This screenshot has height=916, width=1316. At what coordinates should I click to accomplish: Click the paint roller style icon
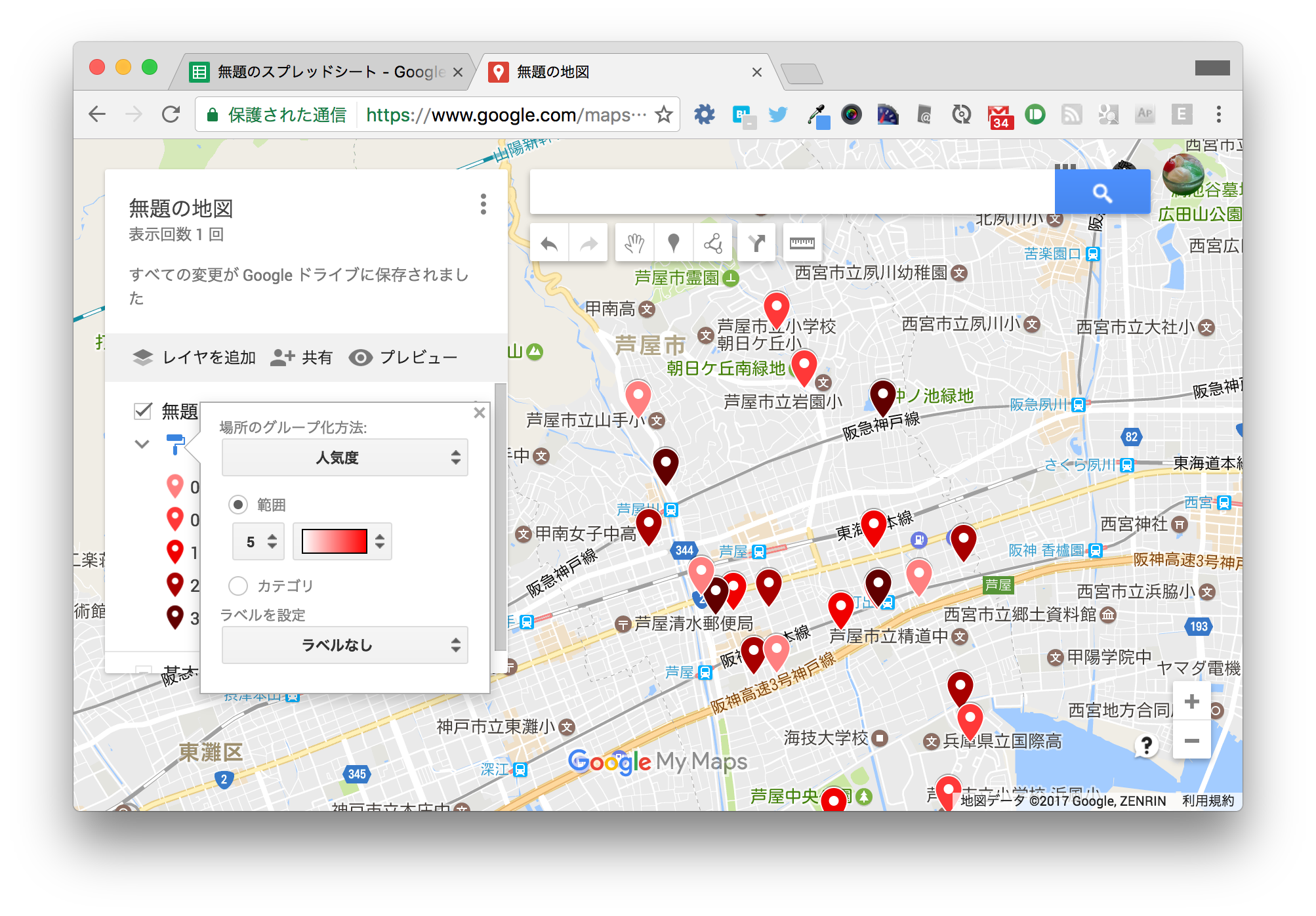(x=175, y=444)
